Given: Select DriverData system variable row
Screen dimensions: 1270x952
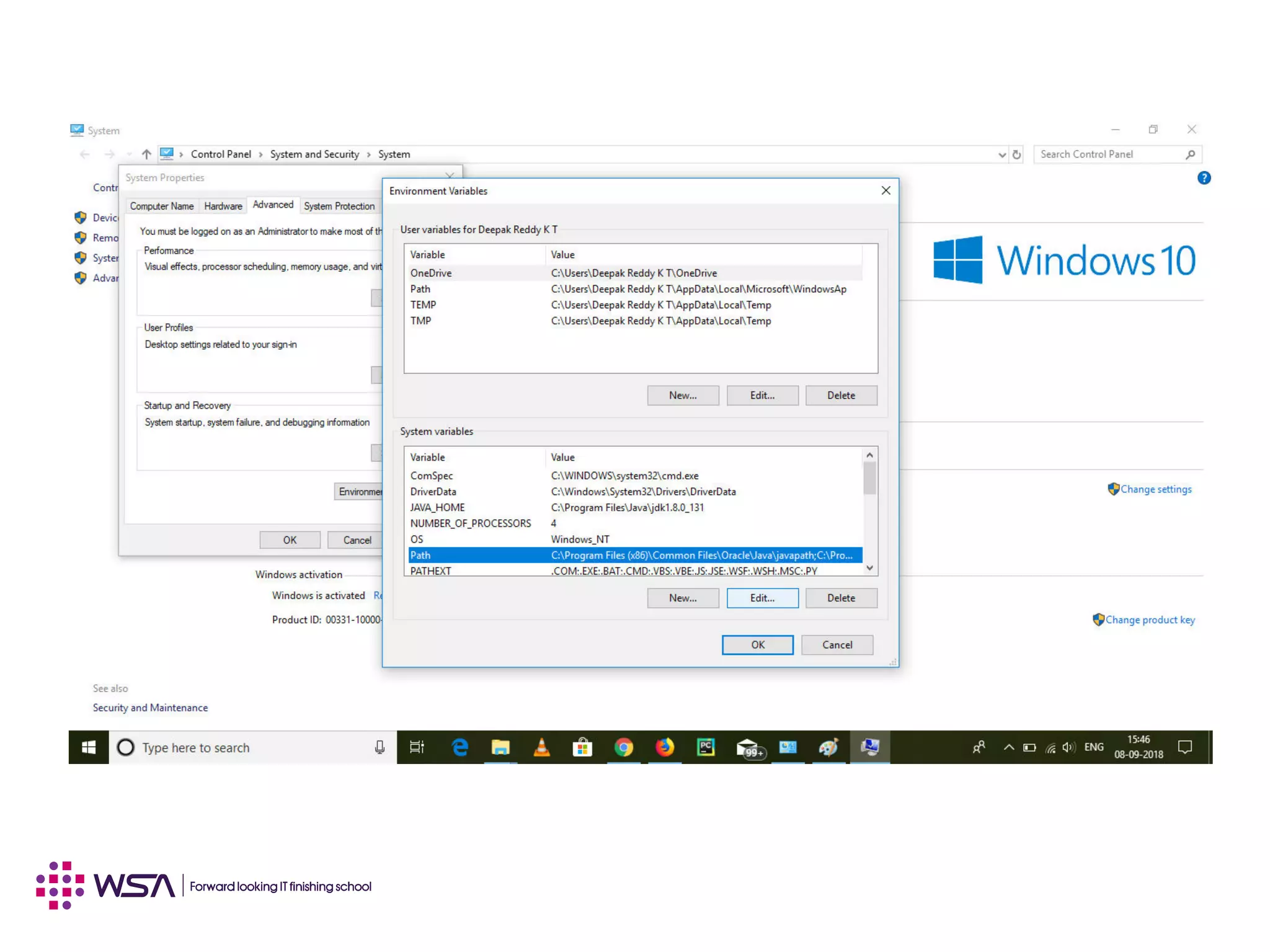Looking at the screenshot, I should (x=635, y=492).
